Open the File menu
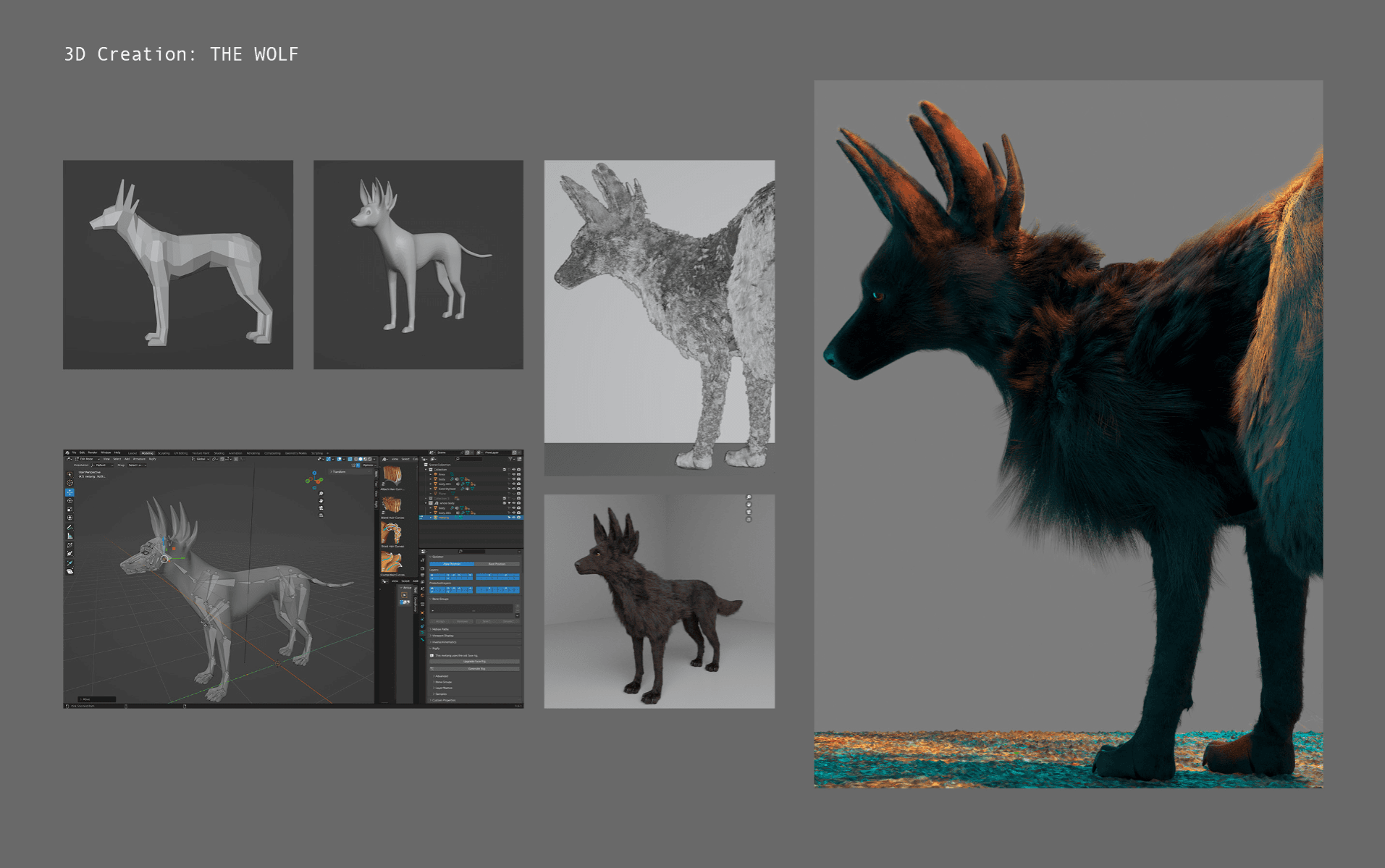 coord(74,452)
